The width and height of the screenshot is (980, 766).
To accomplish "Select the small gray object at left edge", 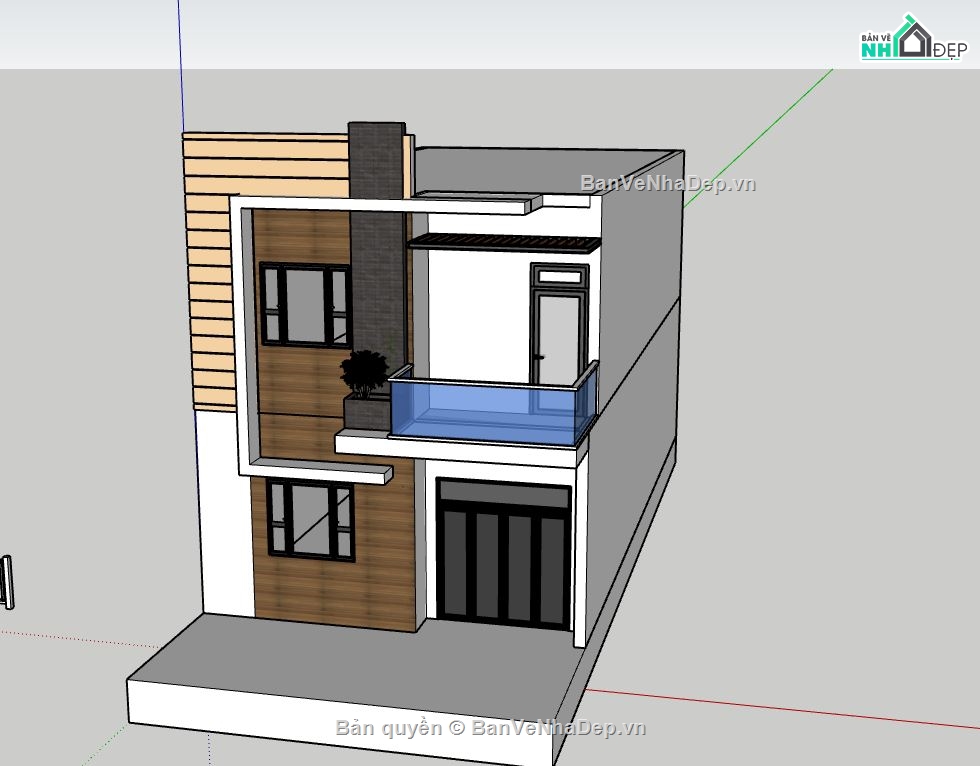I will 7,582.
